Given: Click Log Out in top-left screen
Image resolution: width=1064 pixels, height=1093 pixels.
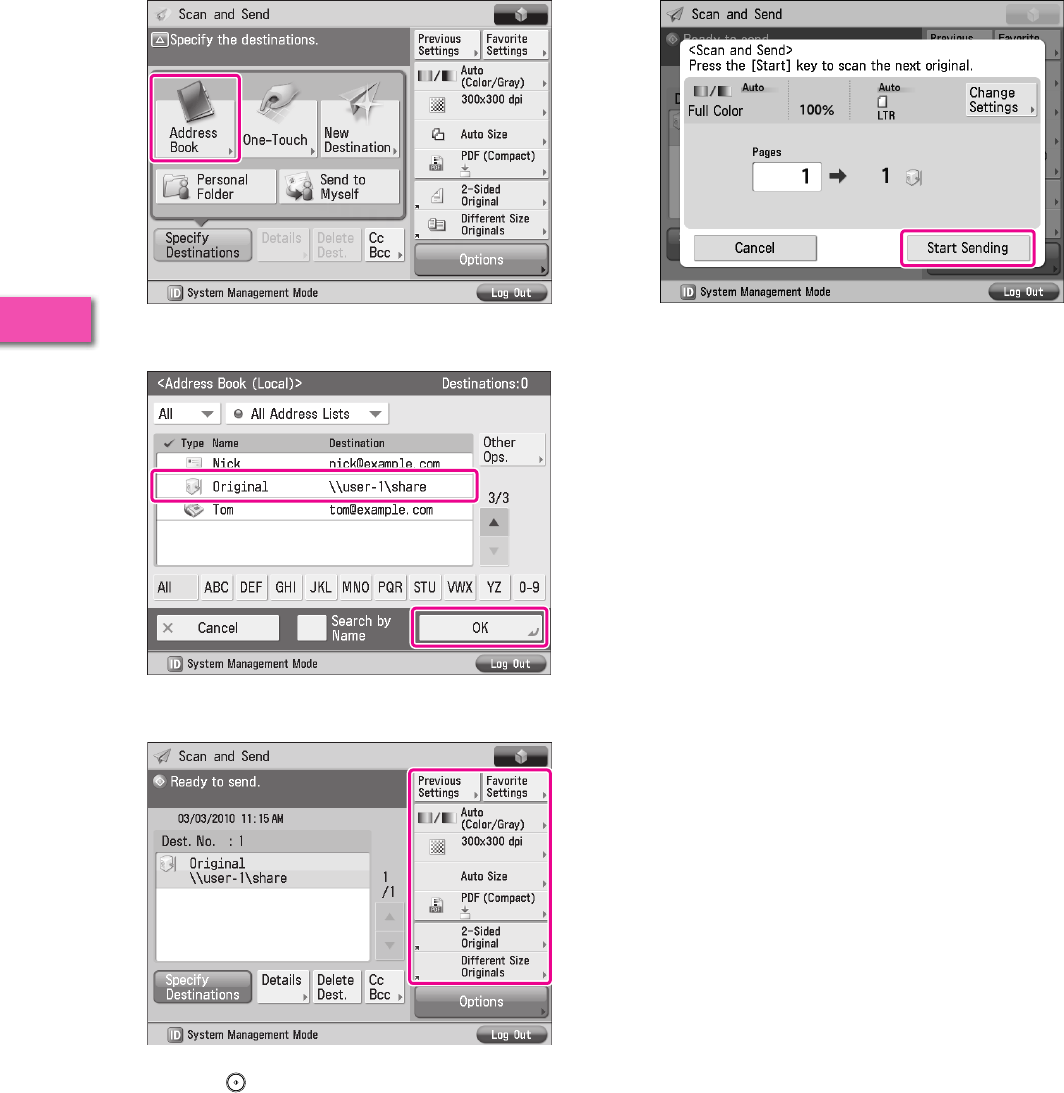Looking at the screenshot, I should pos(511,293).
